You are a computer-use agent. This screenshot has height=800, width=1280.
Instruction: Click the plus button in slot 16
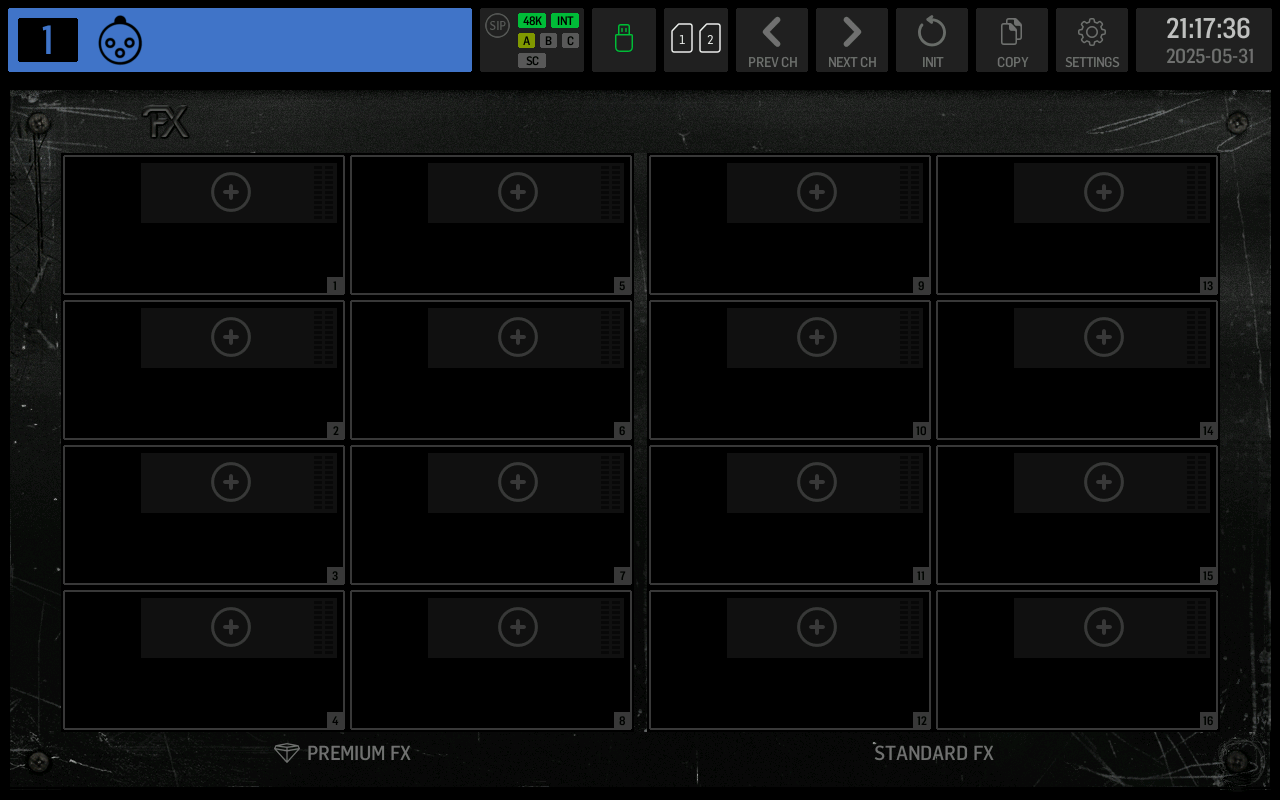click(x=1104, y=627)
